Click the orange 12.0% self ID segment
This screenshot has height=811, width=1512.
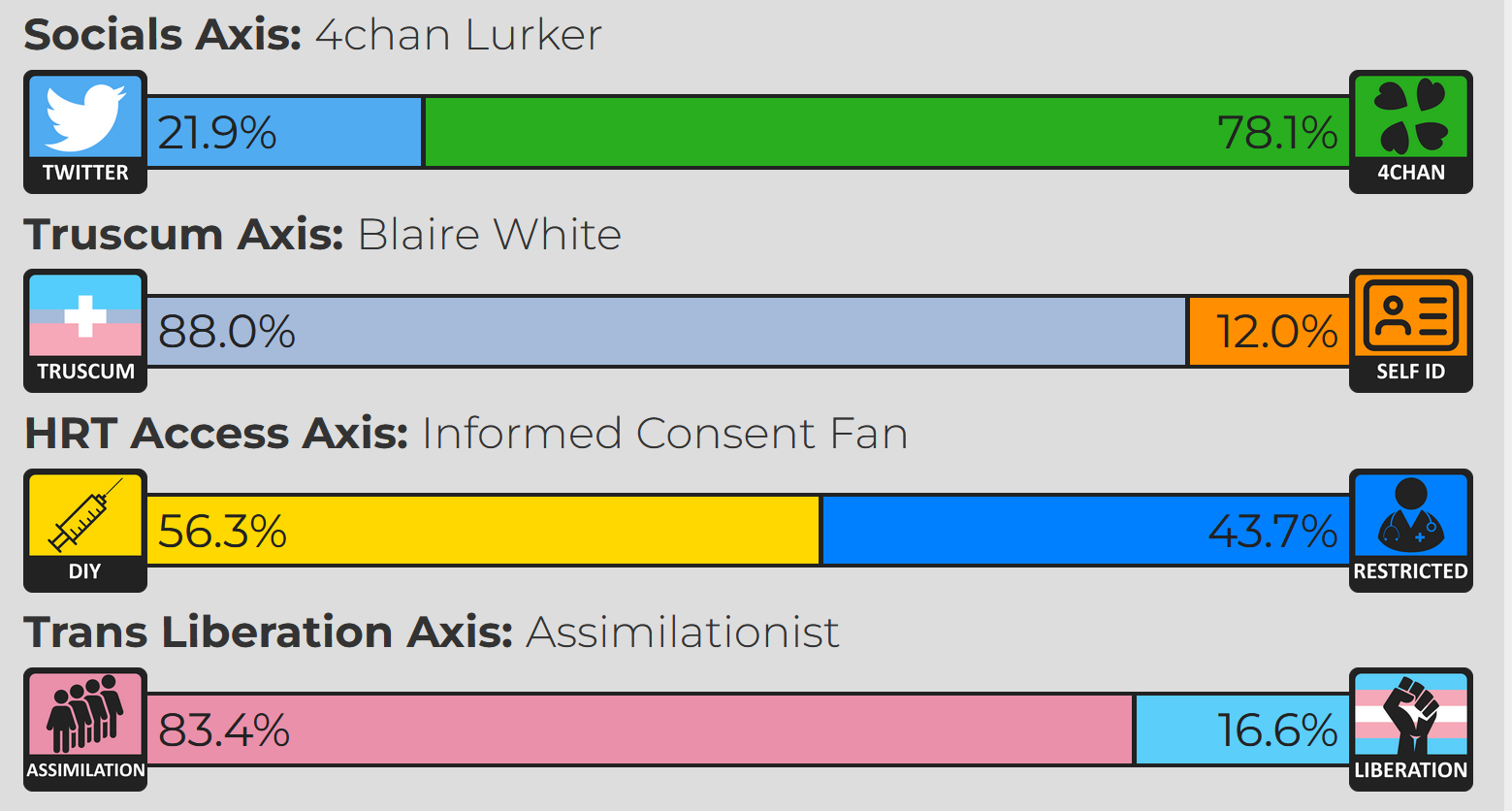coord(1270,331)
